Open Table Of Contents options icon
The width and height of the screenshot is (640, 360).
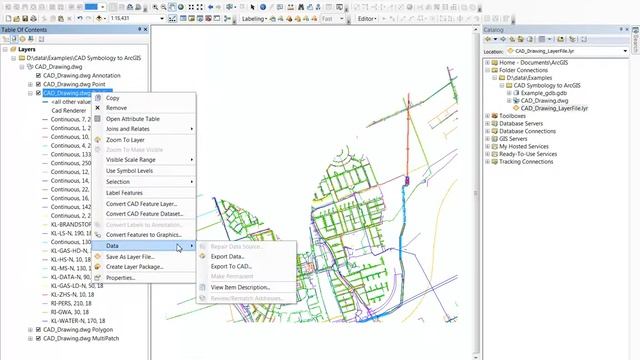coord(41,39)
